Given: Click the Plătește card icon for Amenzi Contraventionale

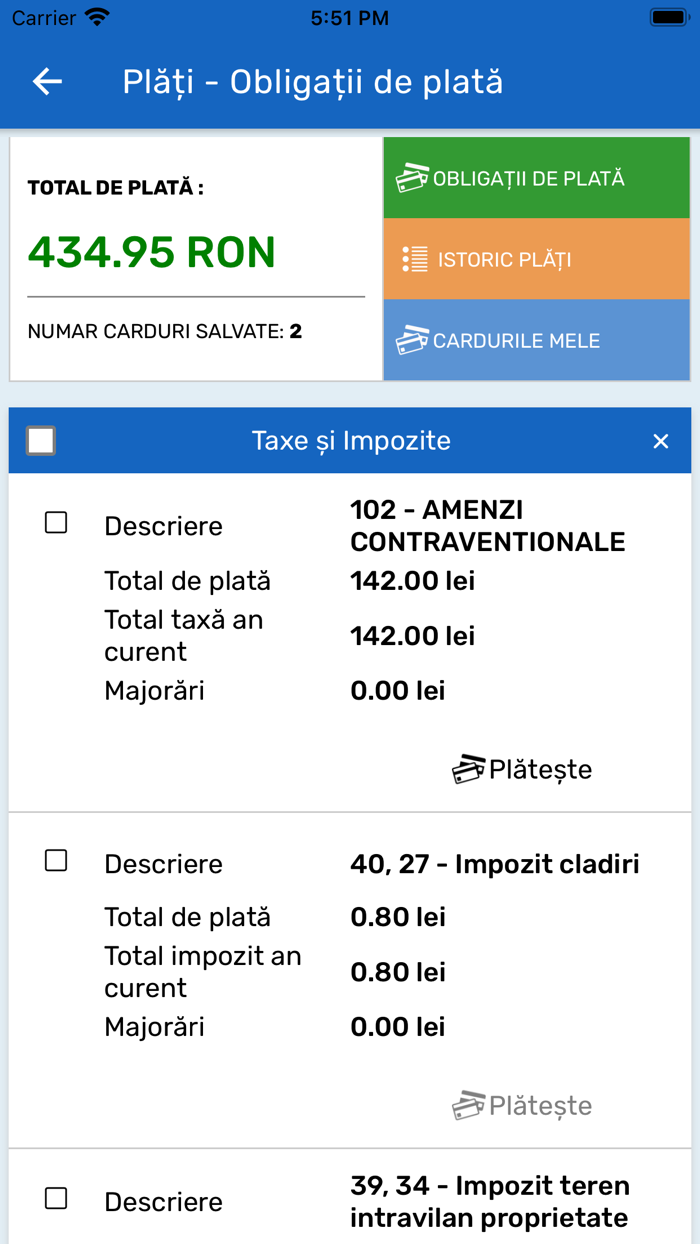Looking at the screenshot, I should (466, 768).
